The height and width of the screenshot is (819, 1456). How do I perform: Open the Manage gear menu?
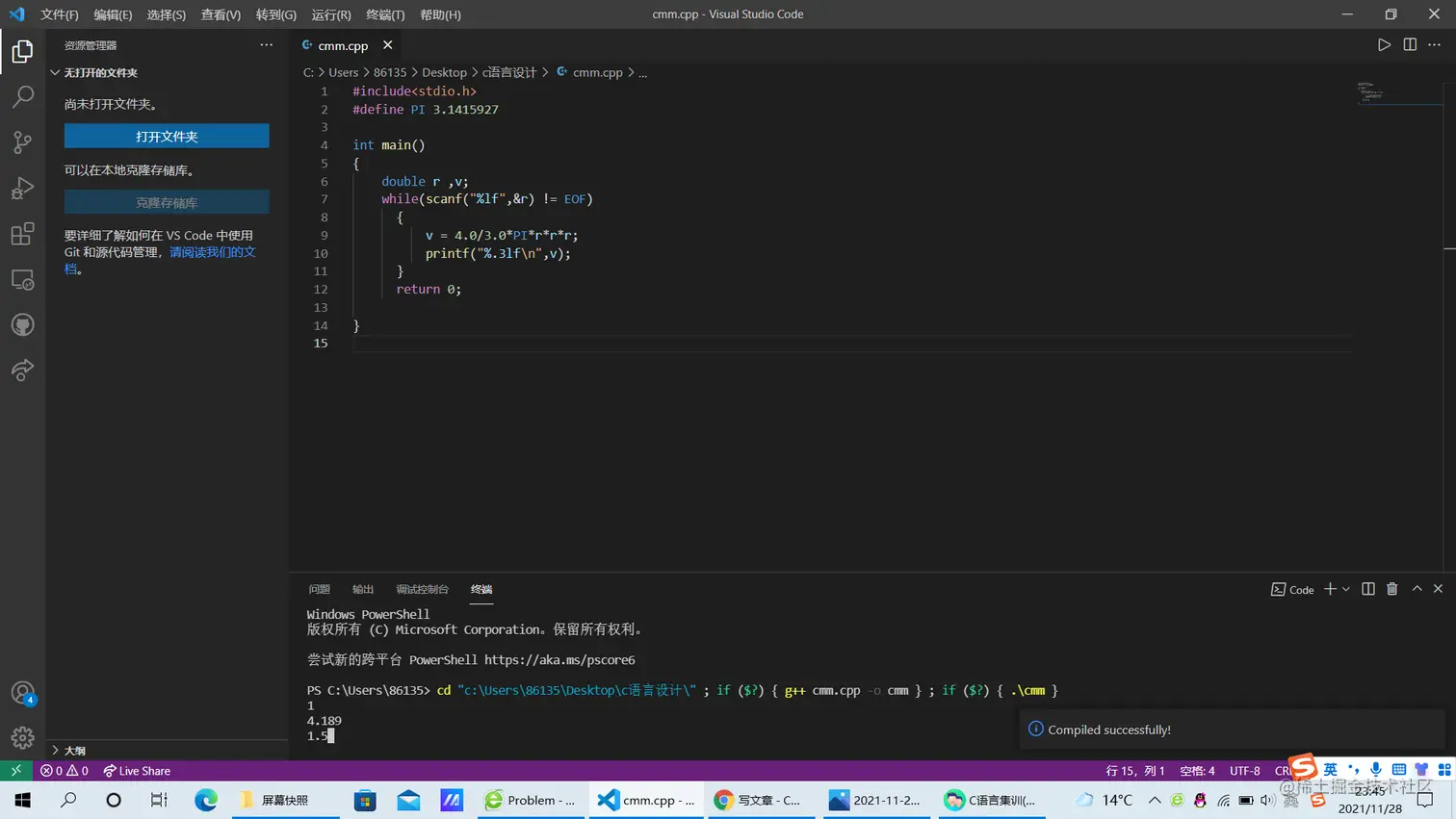(22, 737)
